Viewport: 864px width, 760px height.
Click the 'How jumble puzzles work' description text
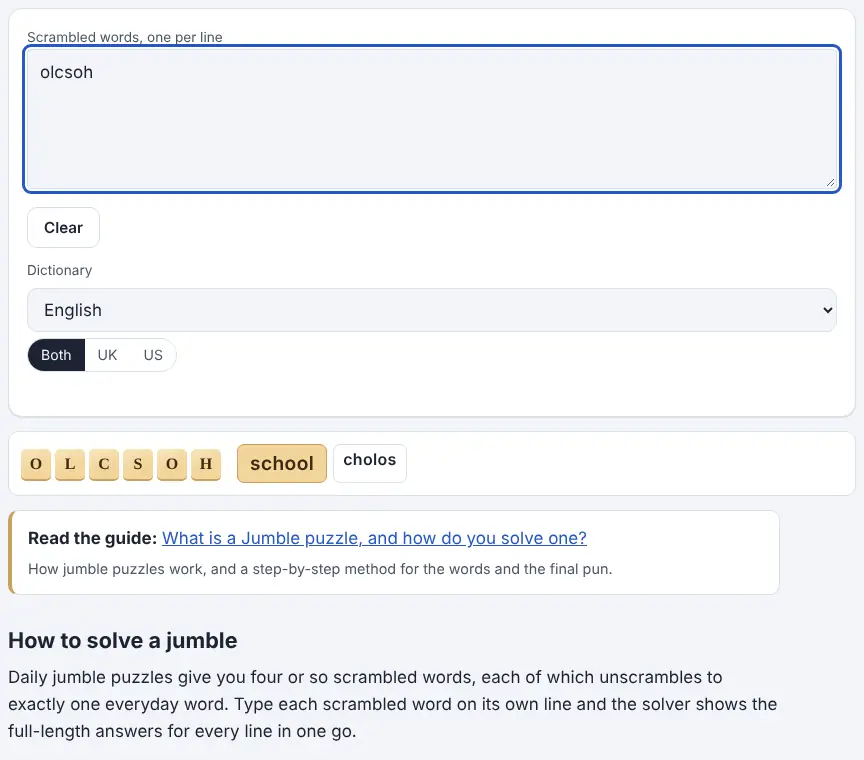pyautogui.click(x=320, y=569)
